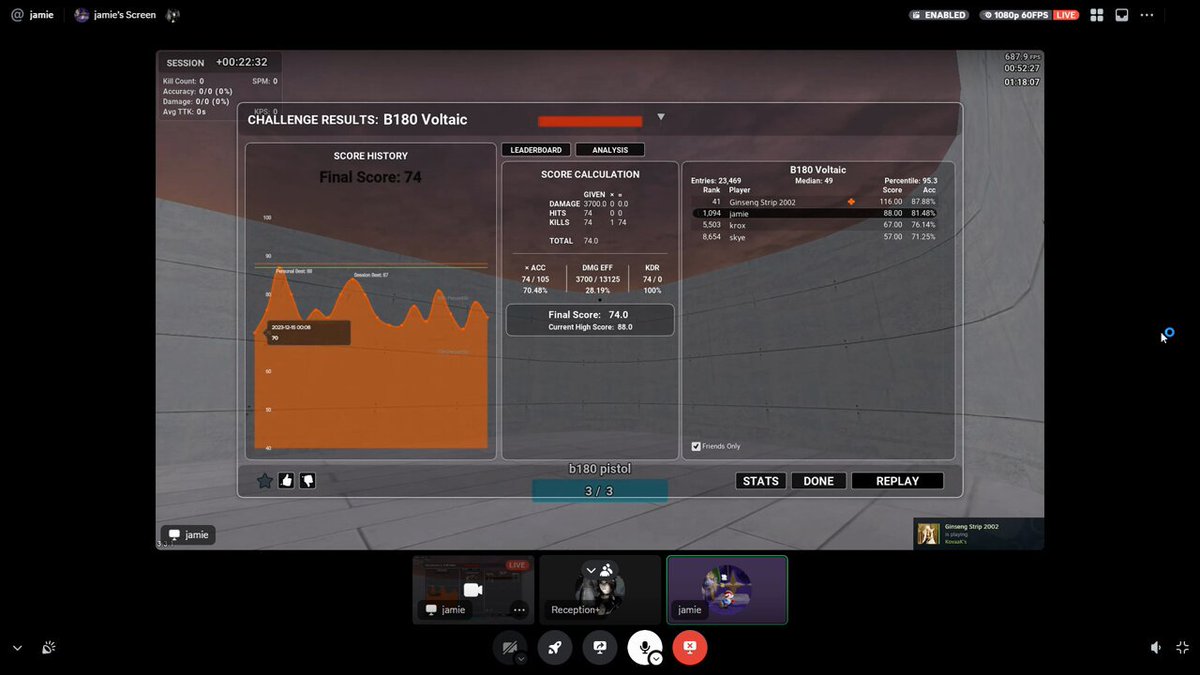1200x675 pixels.
Task: Click the bottom-left down chevron
Action: [x=17, y=648]
